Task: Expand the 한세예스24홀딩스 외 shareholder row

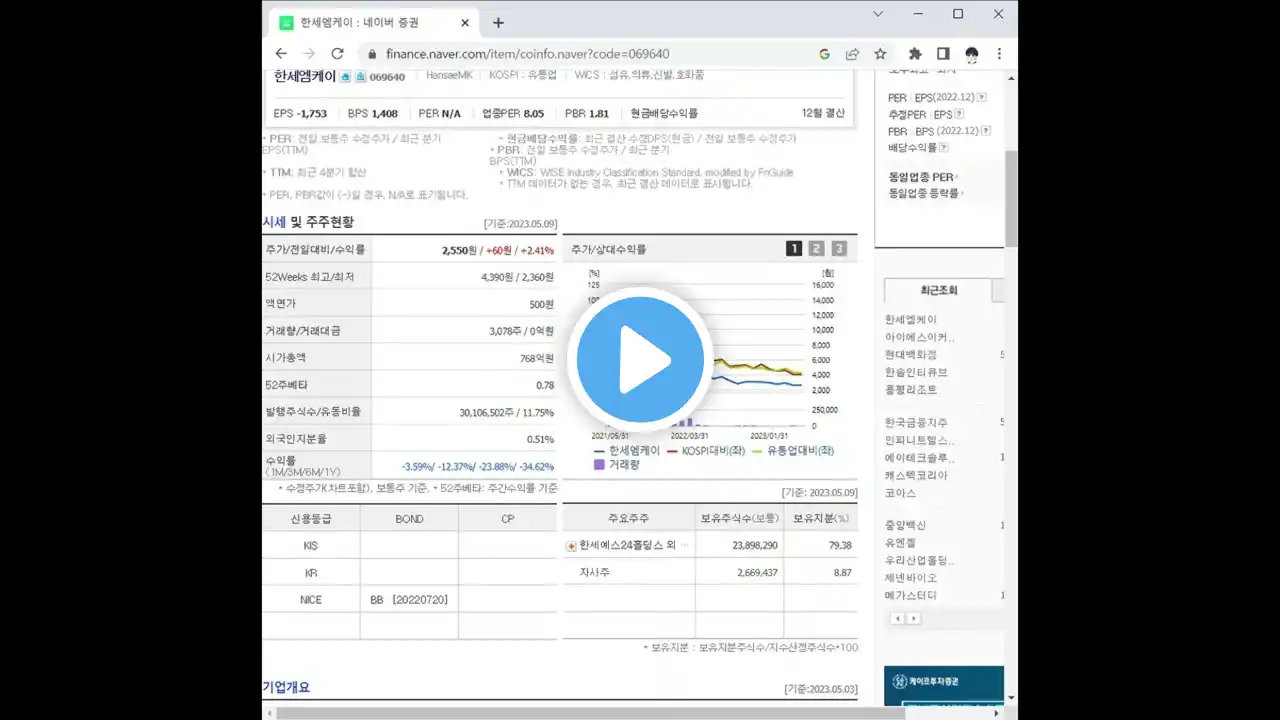Action: [571, 545]
